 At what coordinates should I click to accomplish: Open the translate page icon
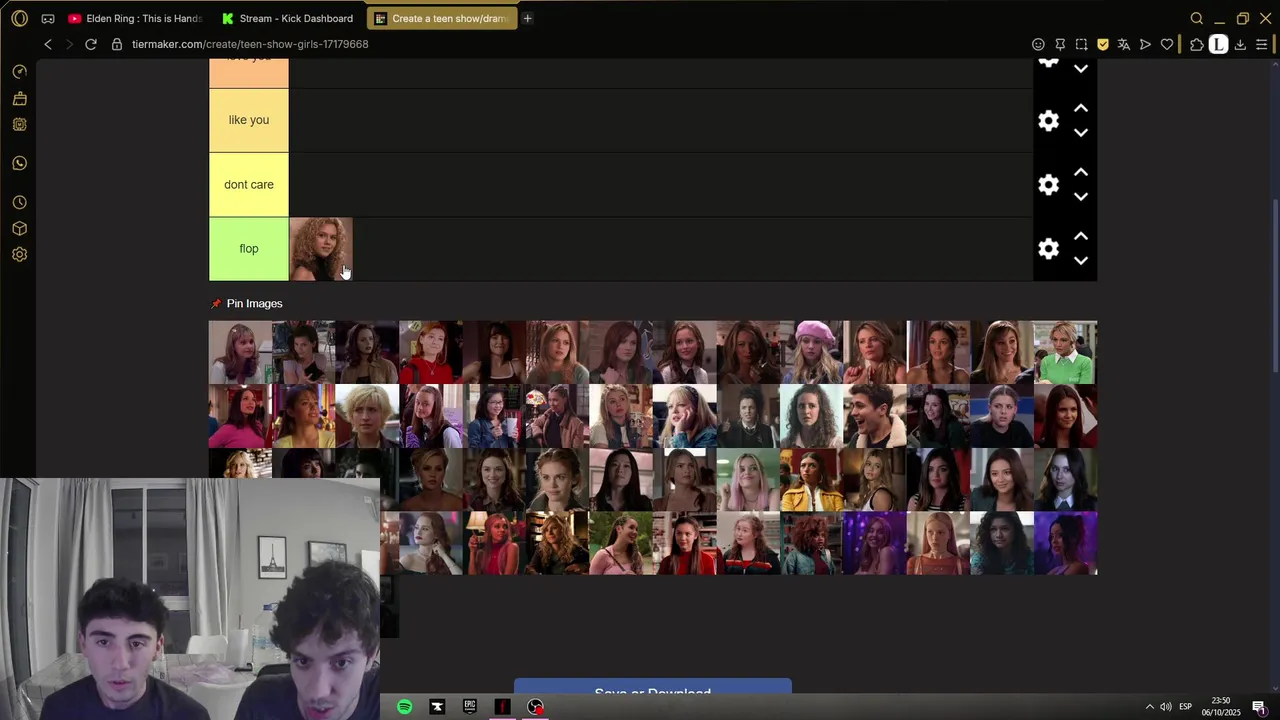1123,44
